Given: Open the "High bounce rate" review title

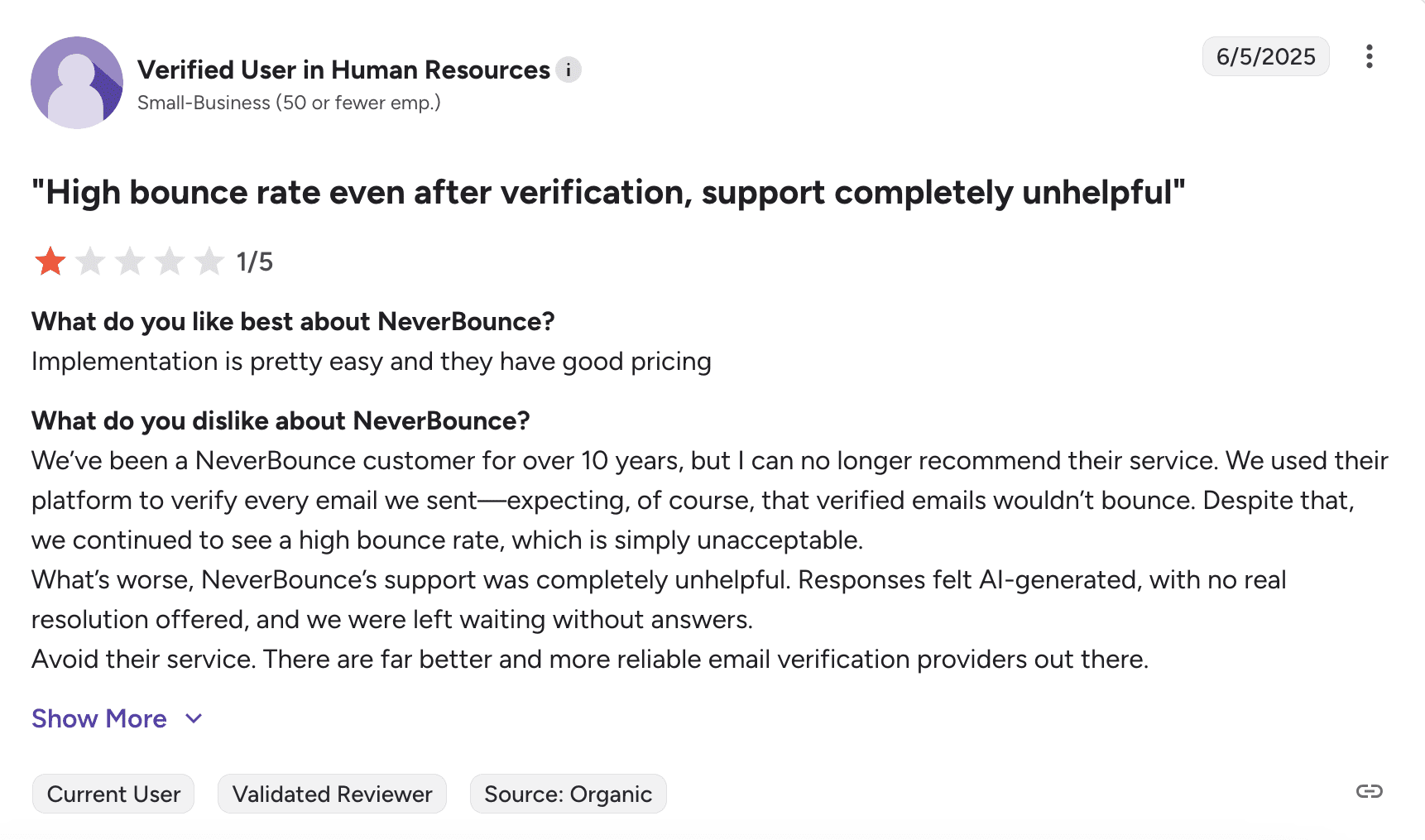Looking at the screenshot, I should point(608,193).
